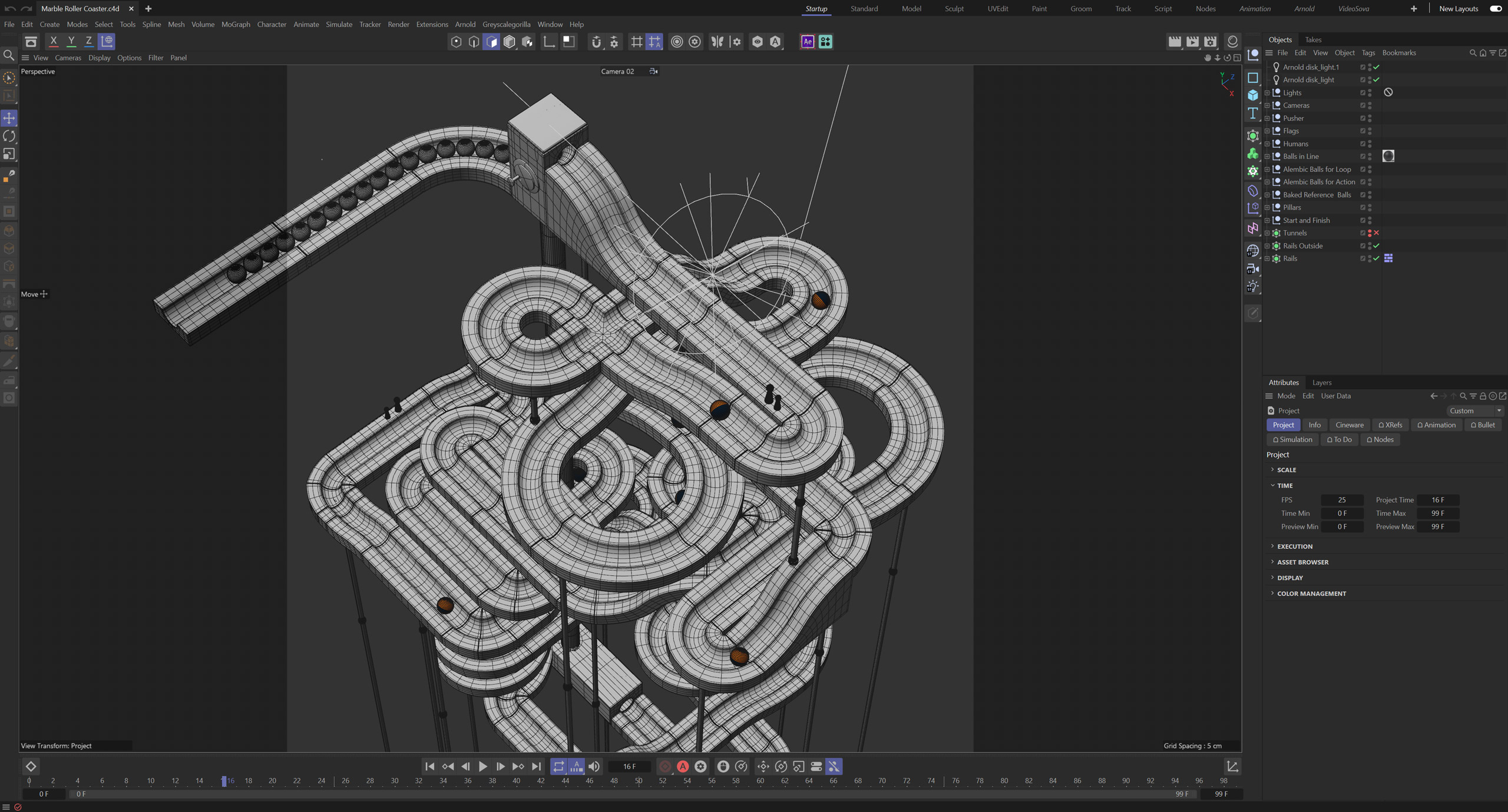Viewport: 1508px width, 812px height.
Task: Toggle the Rails Outside green enable checkmark
Action: tap(1377, 246)
